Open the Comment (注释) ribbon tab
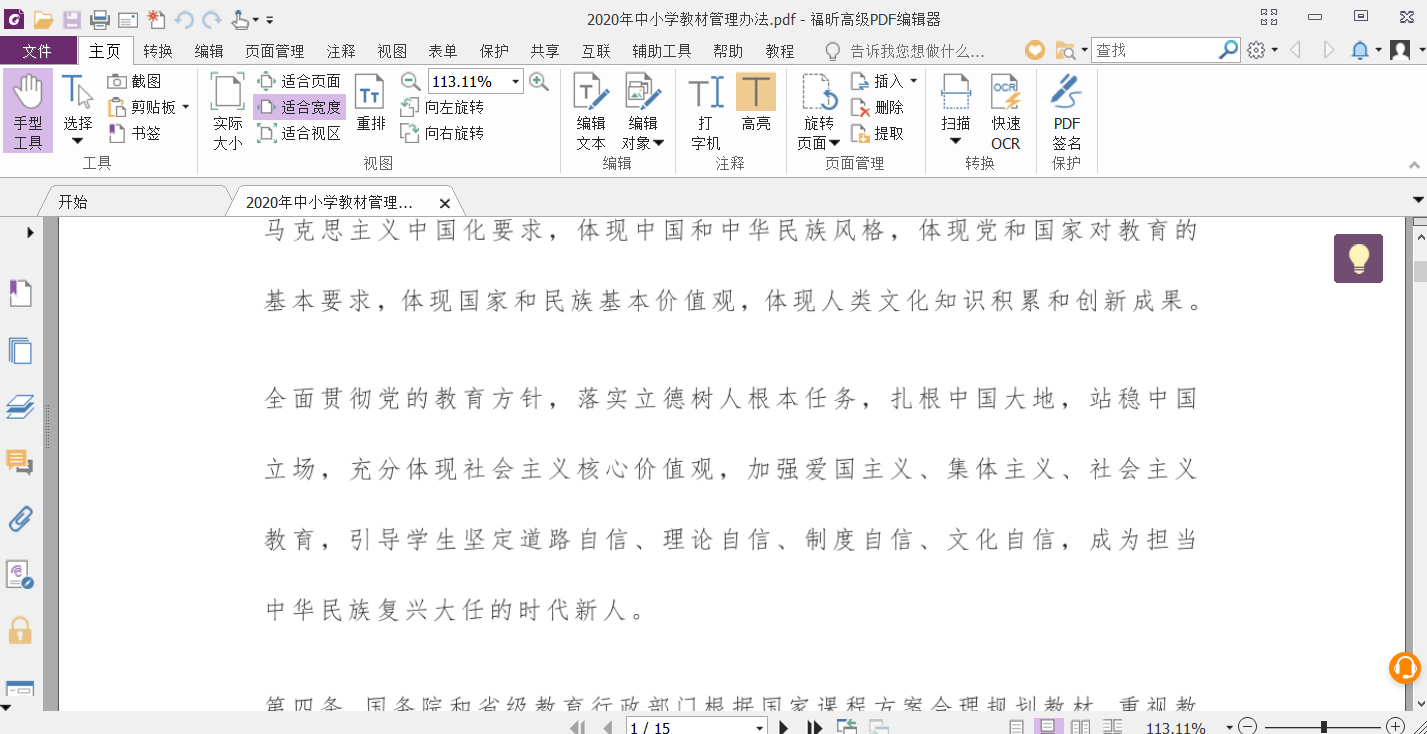Screen dimensions: 1427x734 pyautogui.click(x=341, y=51)
